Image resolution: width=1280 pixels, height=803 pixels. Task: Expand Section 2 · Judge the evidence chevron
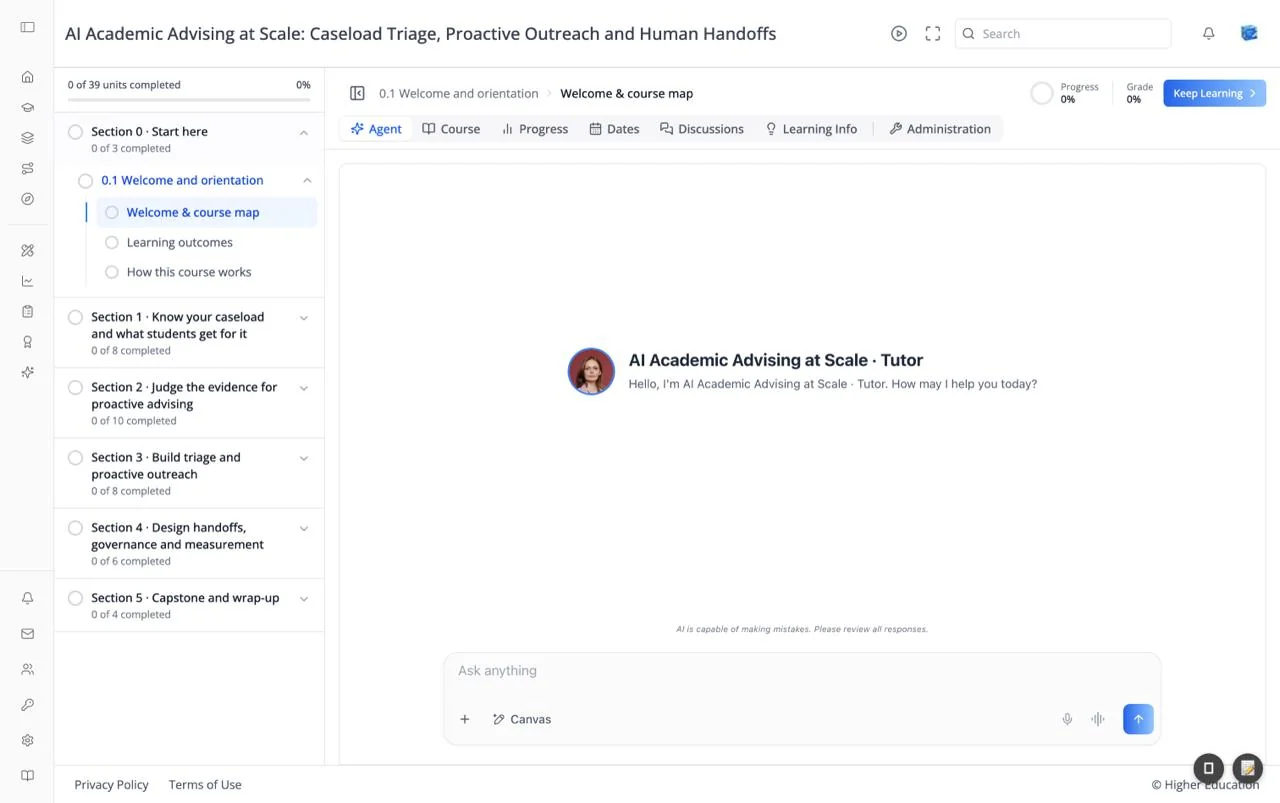304,388
